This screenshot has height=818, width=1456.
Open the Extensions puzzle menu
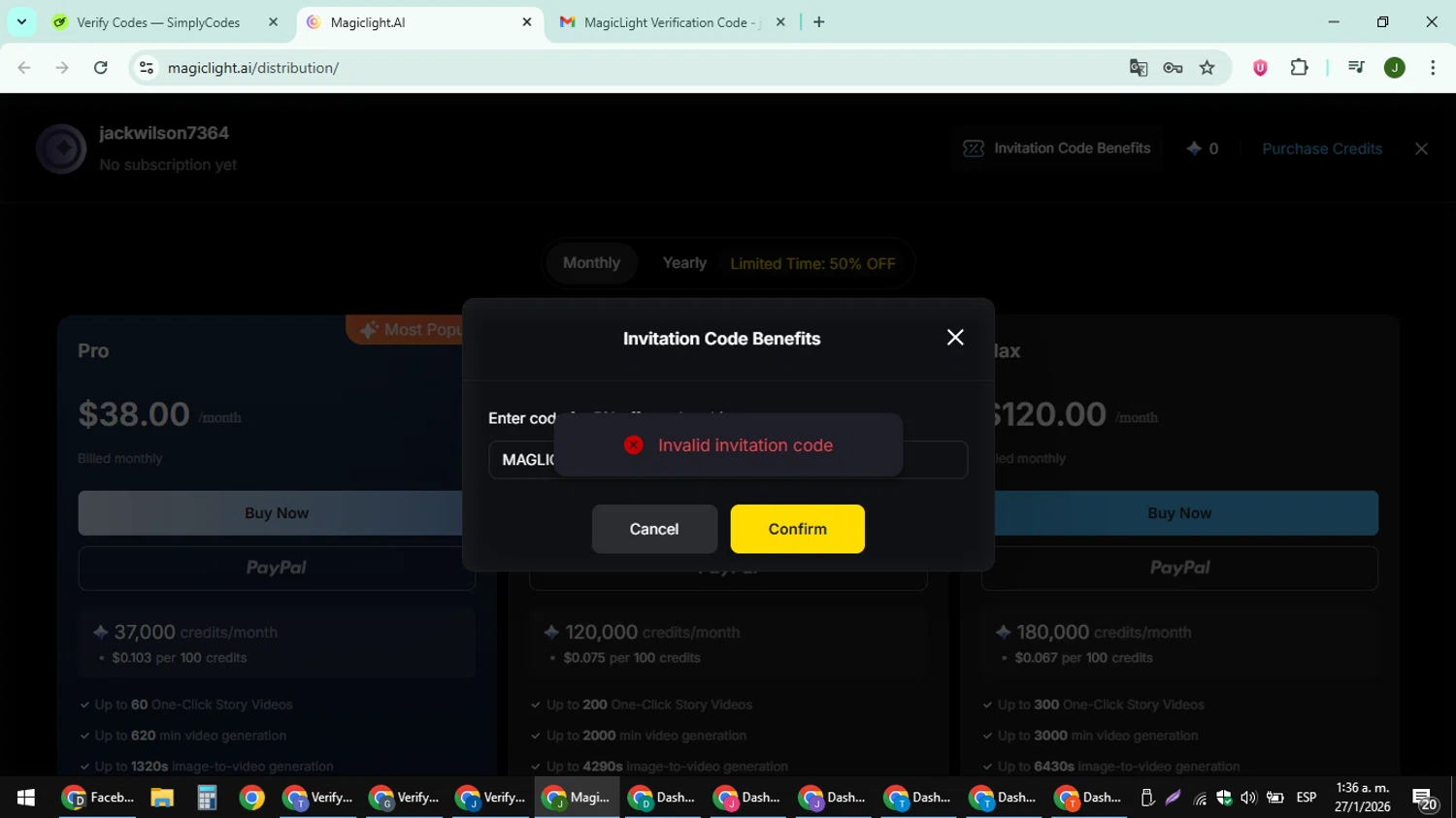(1299, 68)
